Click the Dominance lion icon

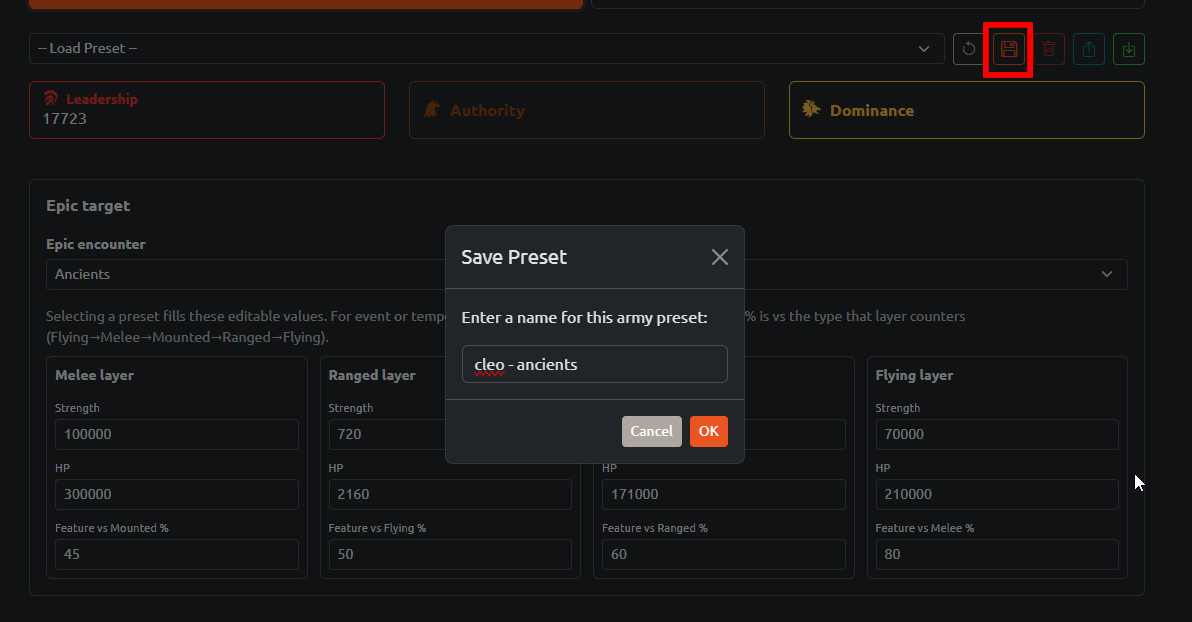(812, 109)
